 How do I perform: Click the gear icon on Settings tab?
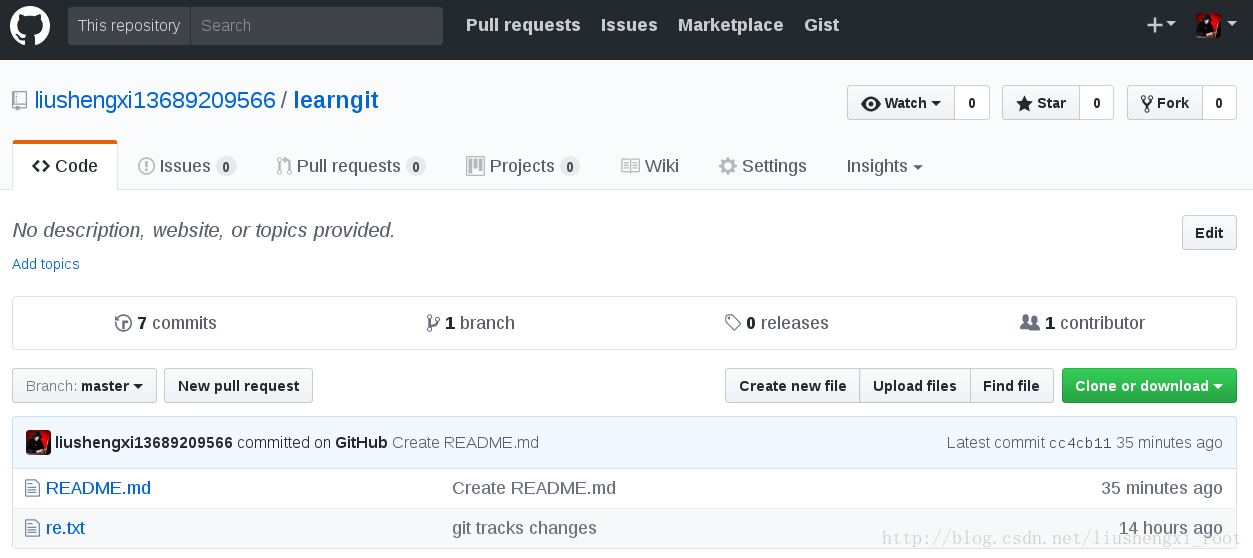pos(728,166)
